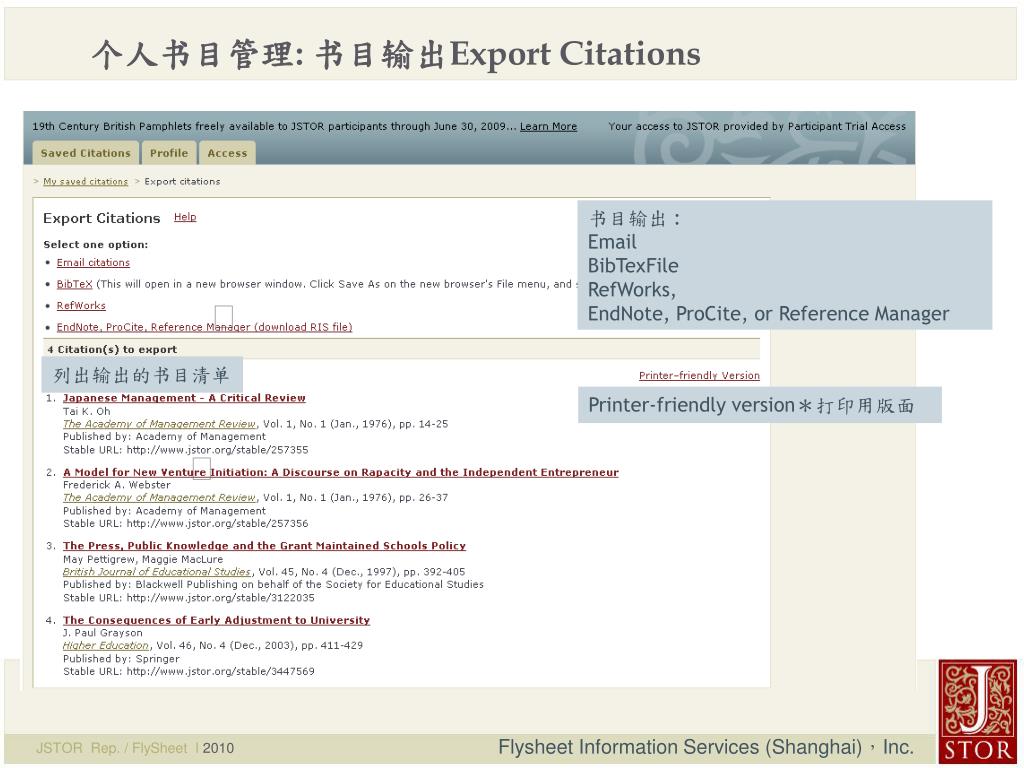Open Japanese Management - A Critical Review
This screenshot has width=1024, height=768.
click(184, 398)
